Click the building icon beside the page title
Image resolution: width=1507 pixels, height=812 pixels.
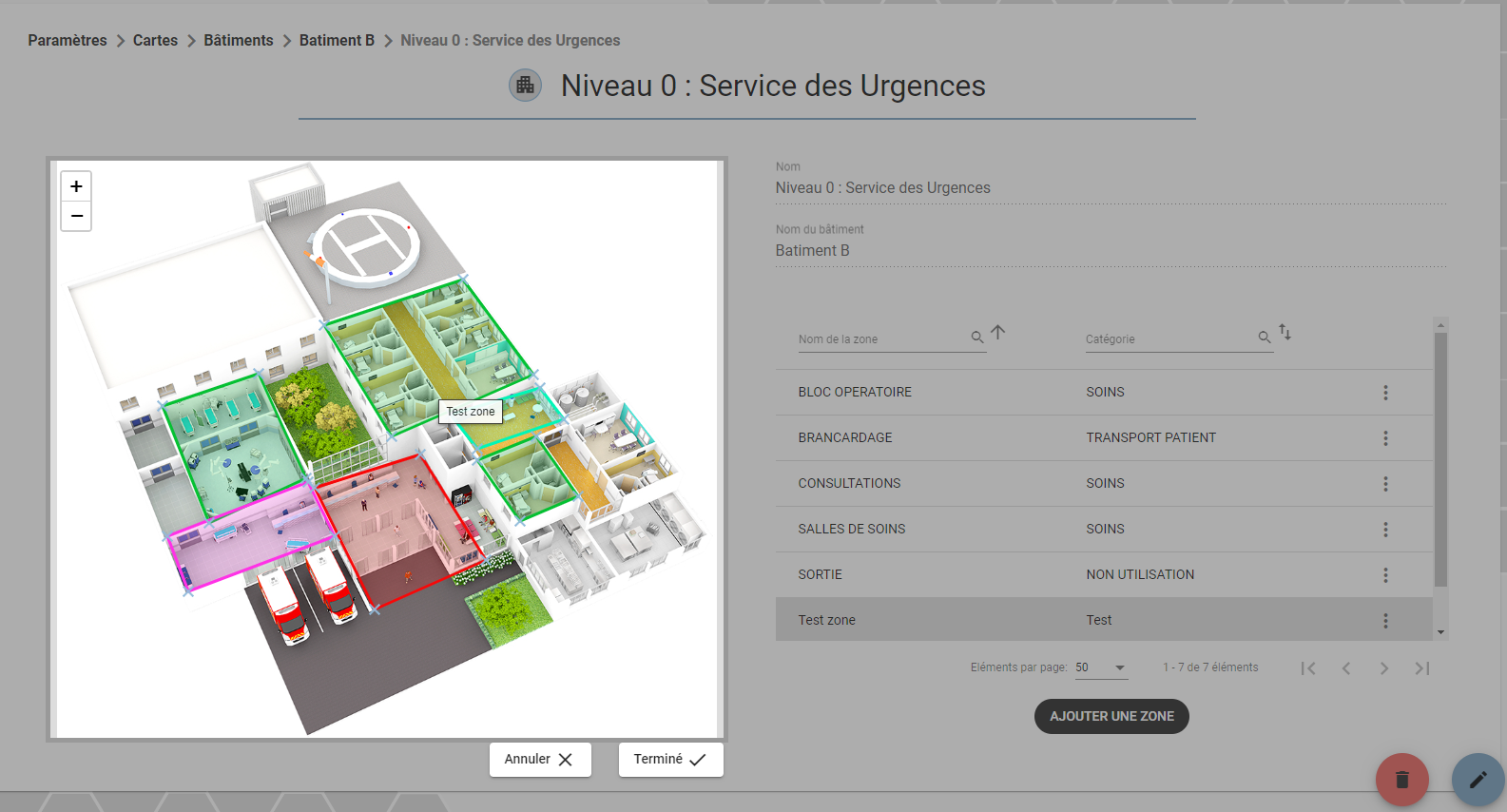[x=525, y=86]
